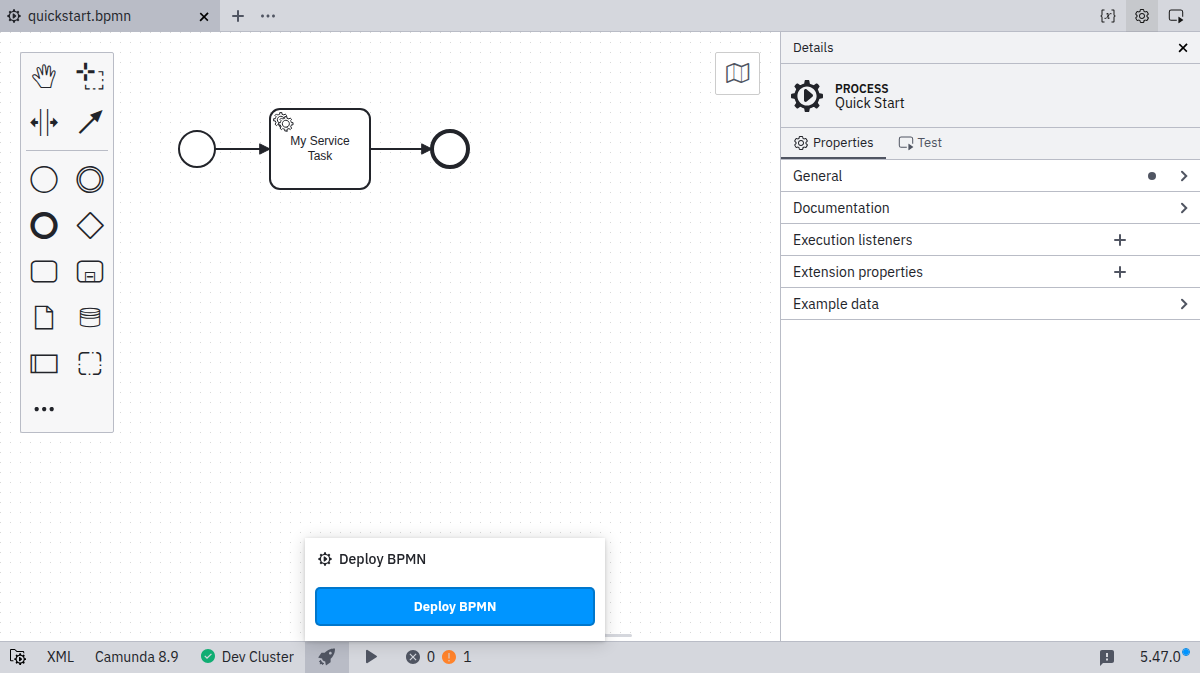The height and width of the screenshot is (673, 1200).
Task: Add an extension property
Action: [1120, 272]
